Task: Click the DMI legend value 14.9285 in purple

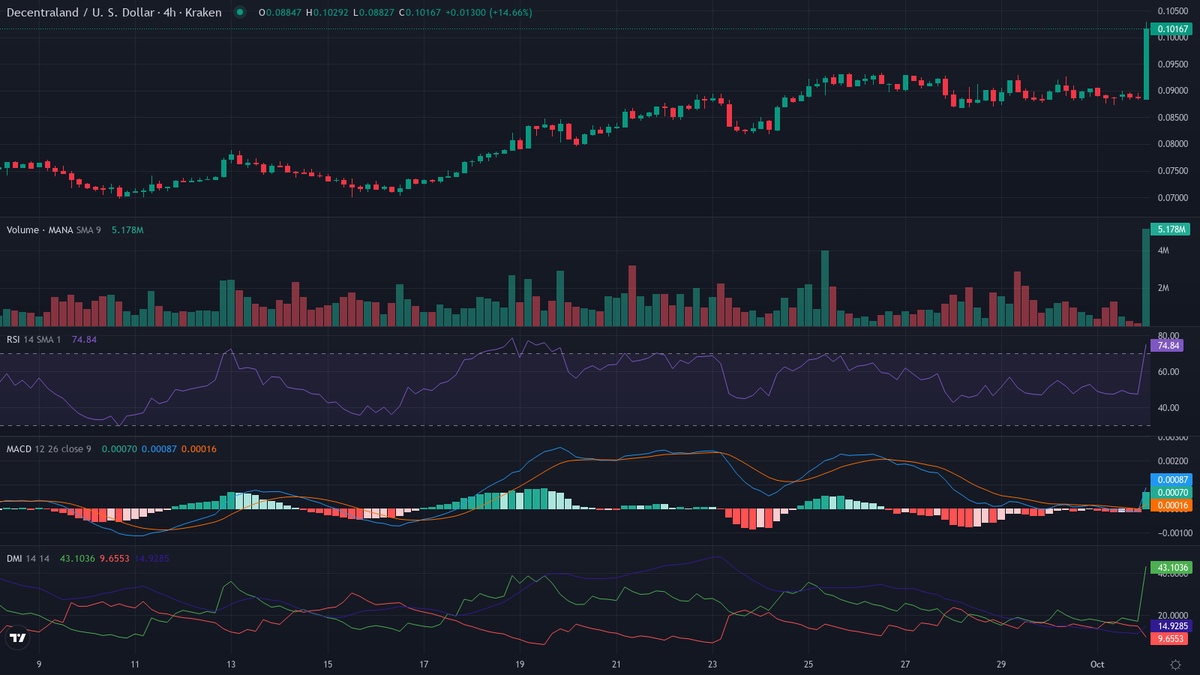Action: [x=153, y=558]
